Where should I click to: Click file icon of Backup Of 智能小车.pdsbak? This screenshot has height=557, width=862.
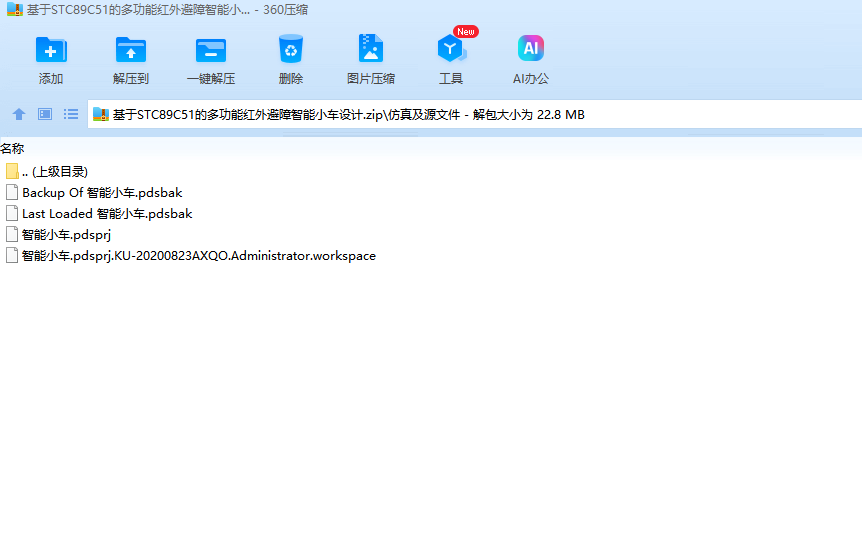click(x=12, y=192)
